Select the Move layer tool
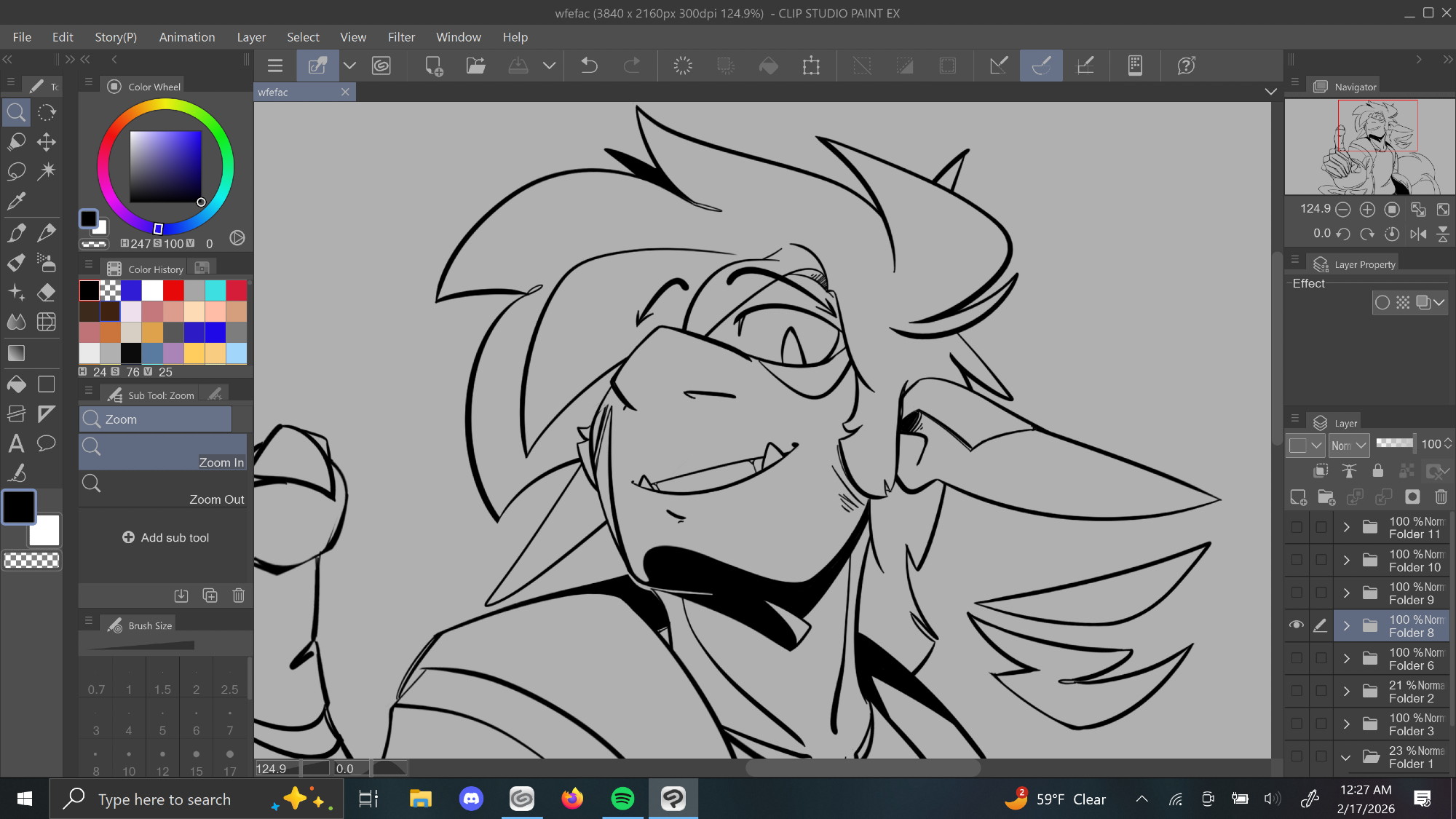This screenshot has width=1456, height=819. [x=47, y=141]
